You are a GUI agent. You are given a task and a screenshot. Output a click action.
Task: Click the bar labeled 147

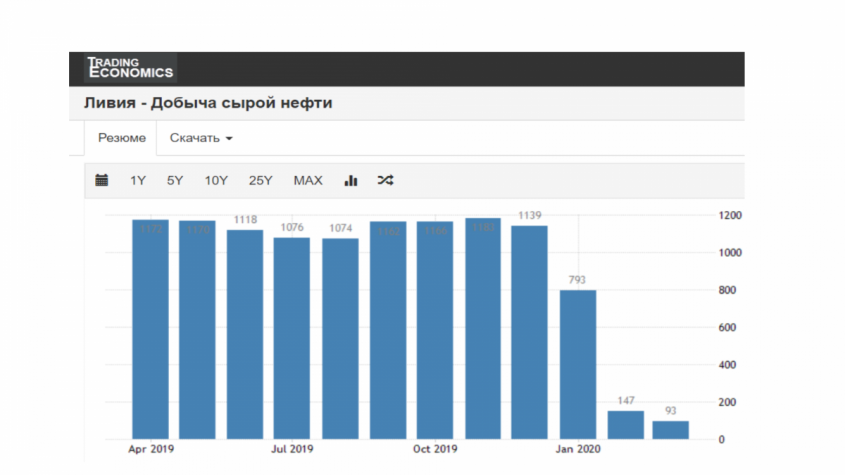click(626, 425)
